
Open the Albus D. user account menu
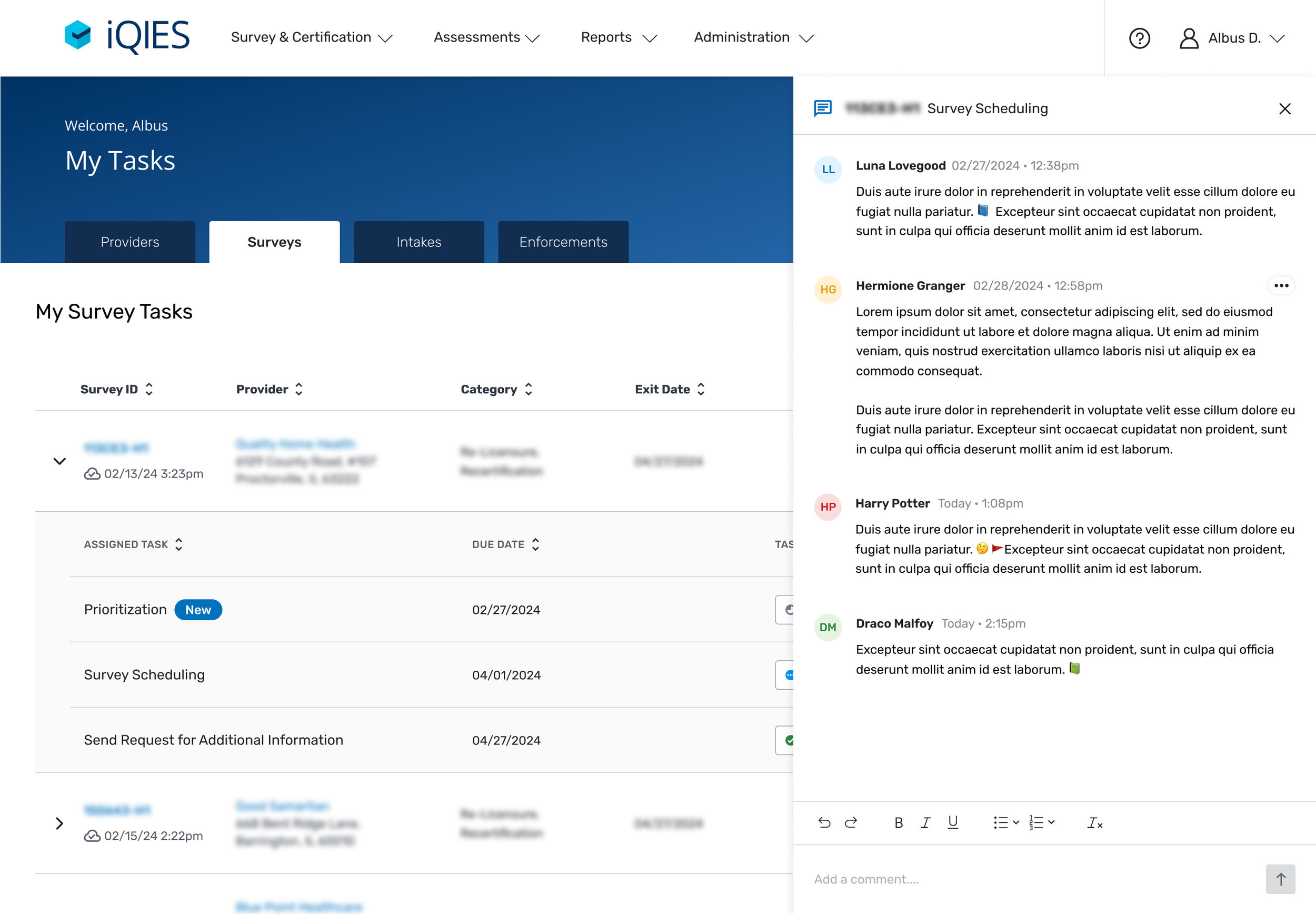(x=1232, y=38)
